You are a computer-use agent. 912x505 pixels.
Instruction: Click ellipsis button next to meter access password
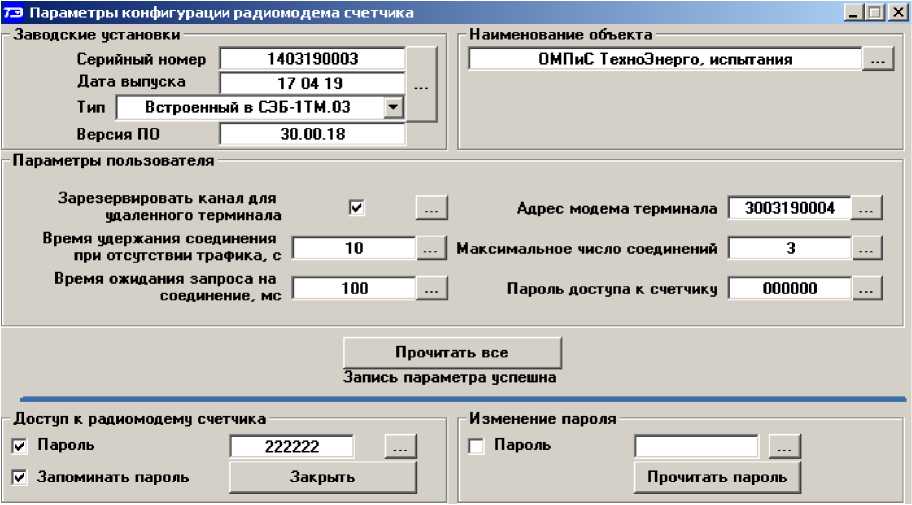868,288
